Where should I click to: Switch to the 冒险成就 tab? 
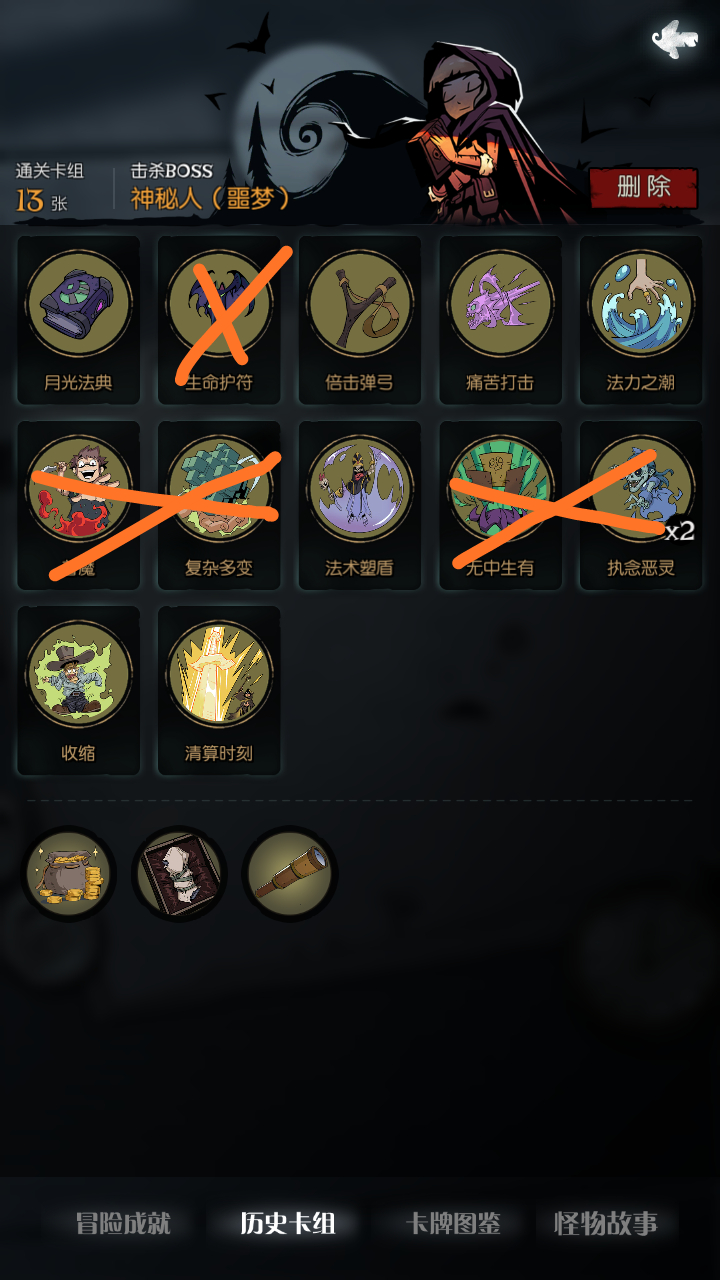click(123, 1223)
